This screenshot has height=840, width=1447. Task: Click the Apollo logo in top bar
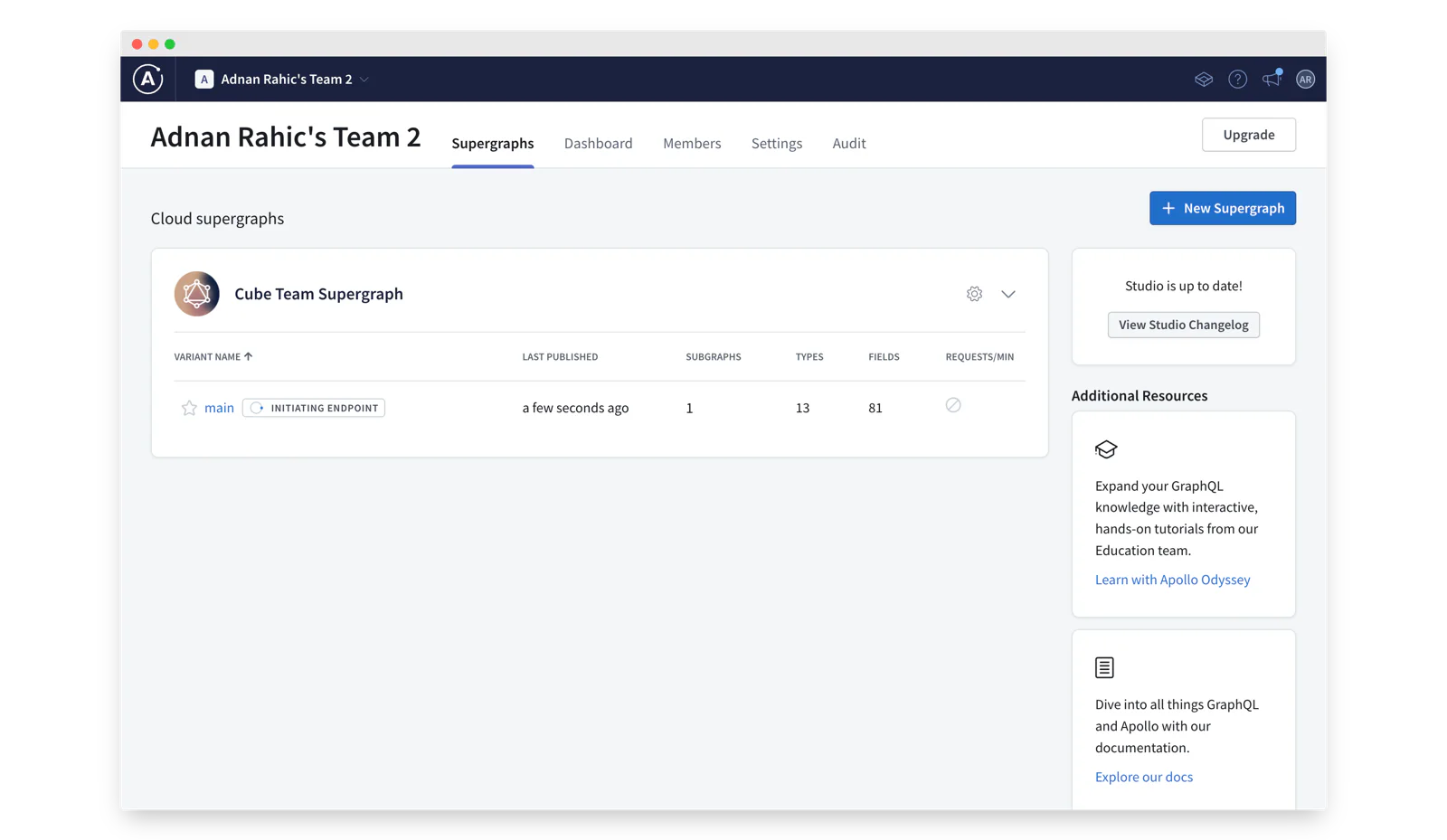[x=148, y=80]
